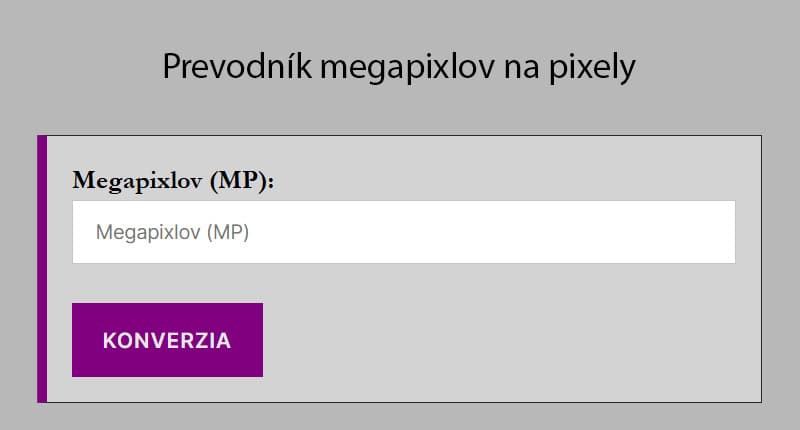The height and width of the screenshot is (430, 800).
Task: Click the Megapixlov (MP) input field
Action: [403, 232]
